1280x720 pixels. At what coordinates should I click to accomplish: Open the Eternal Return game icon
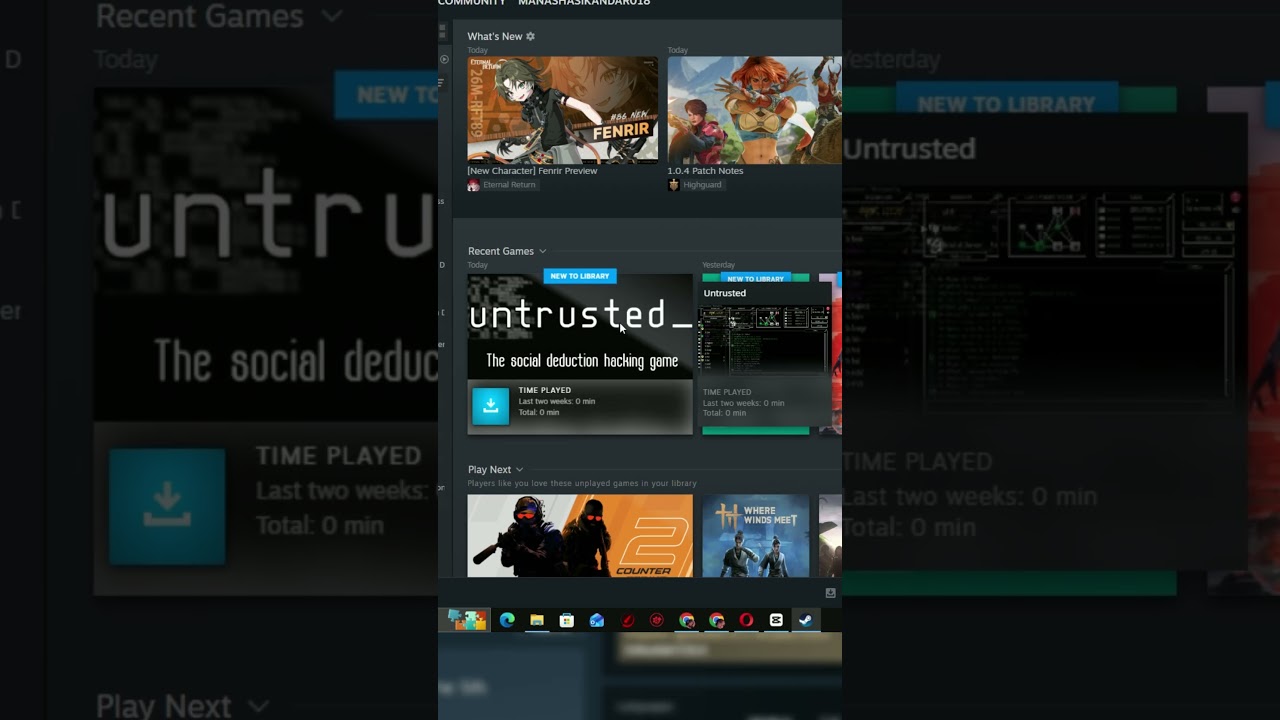click(x=473, y=185)
